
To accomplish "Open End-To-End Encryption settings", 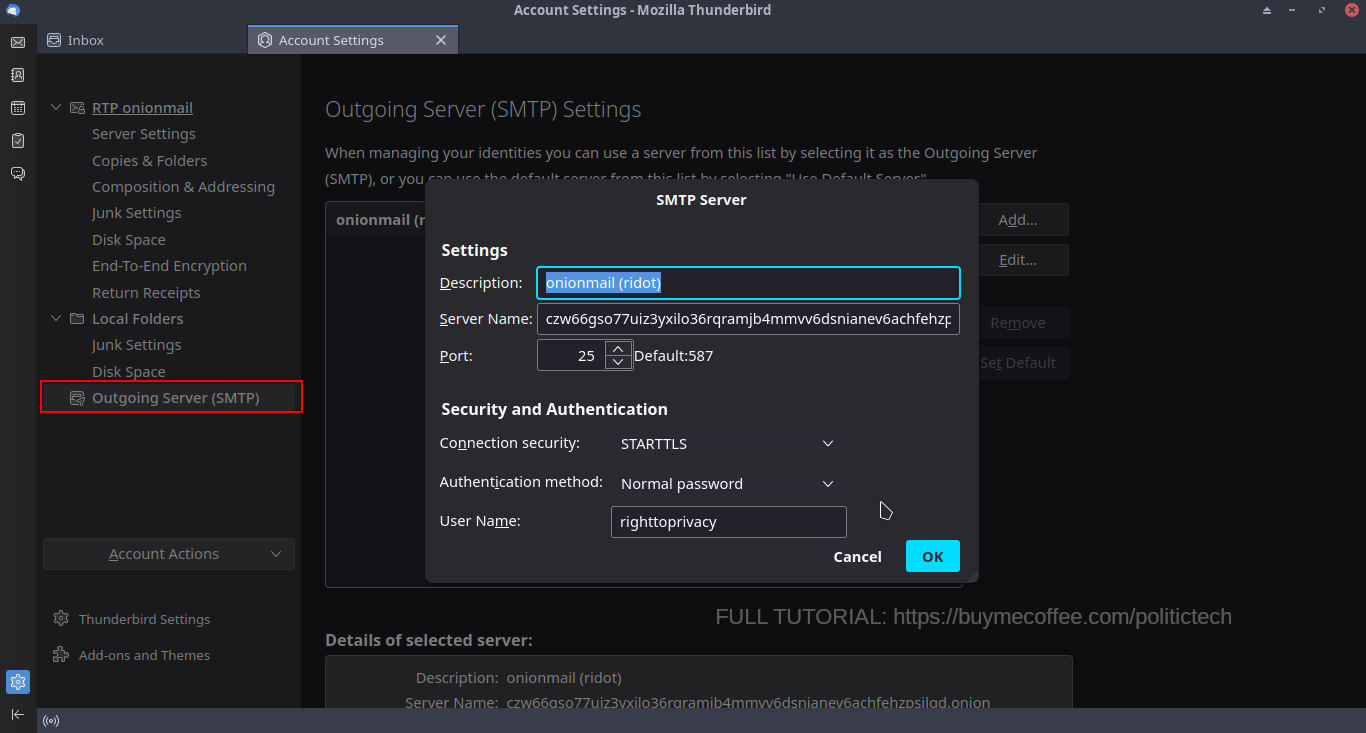I will (169, 266).
